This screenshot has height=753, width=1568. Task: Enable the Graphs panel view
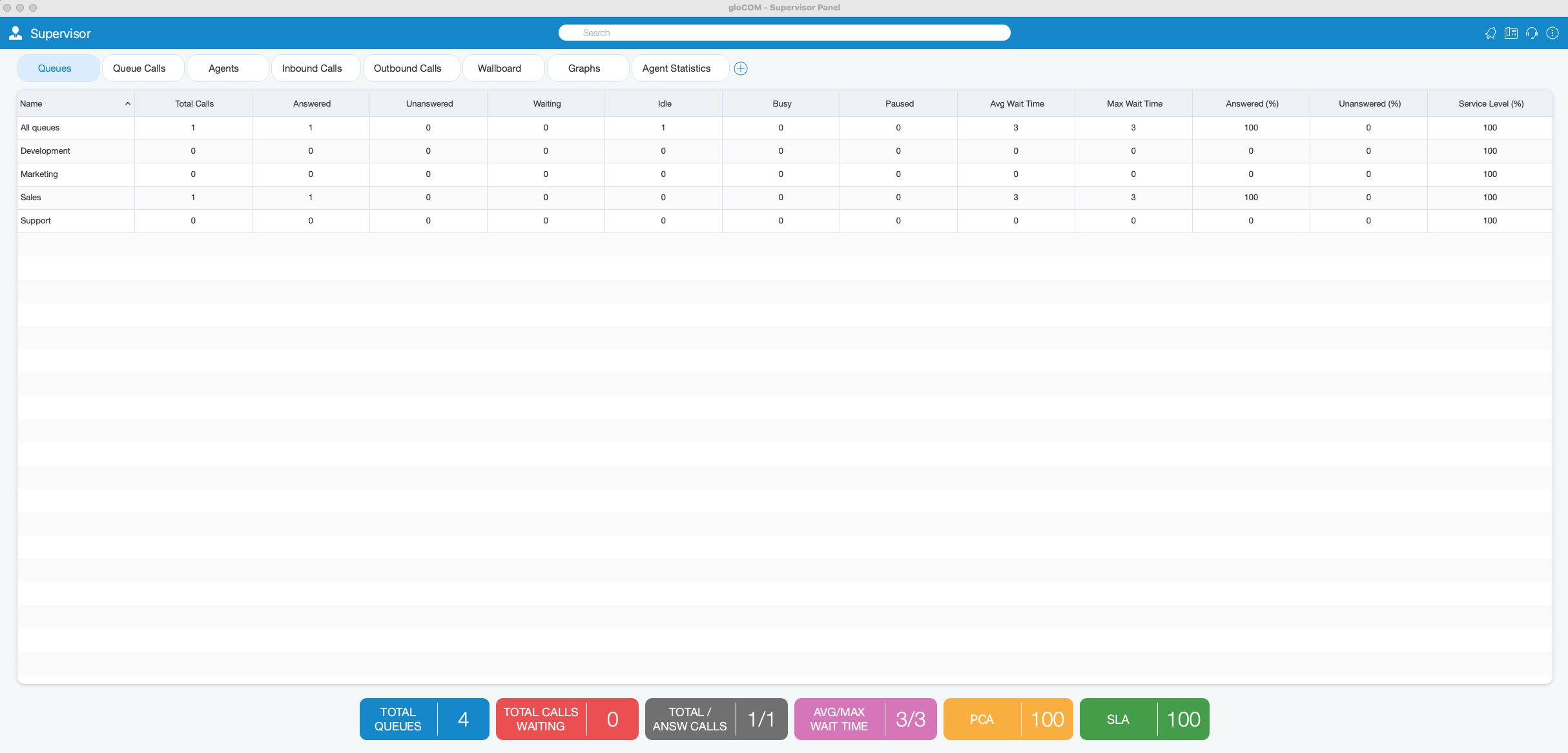pyautogui.click(x=583, y=68)
